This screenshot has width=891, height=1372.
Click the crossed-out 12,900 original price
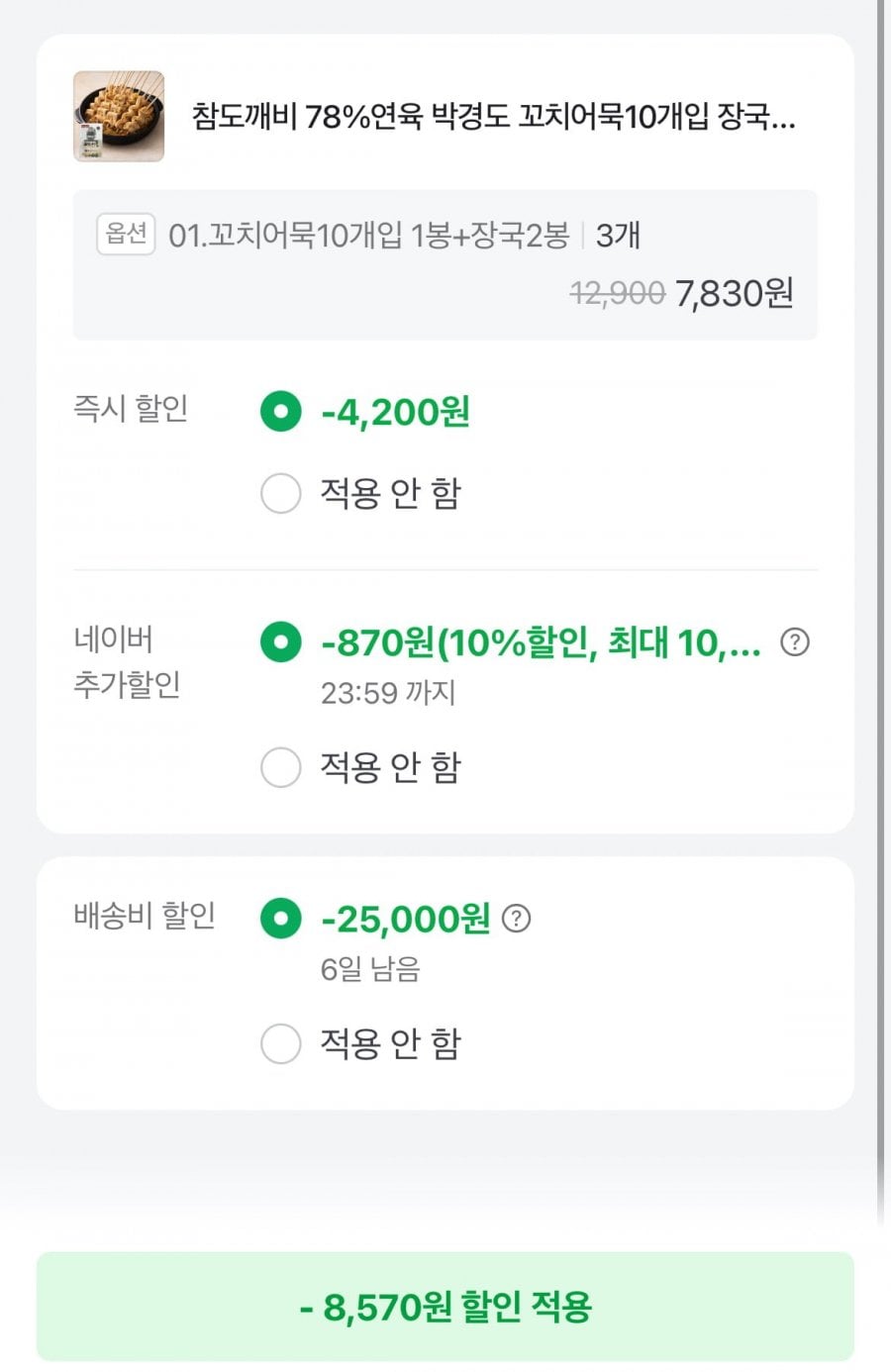617,293
